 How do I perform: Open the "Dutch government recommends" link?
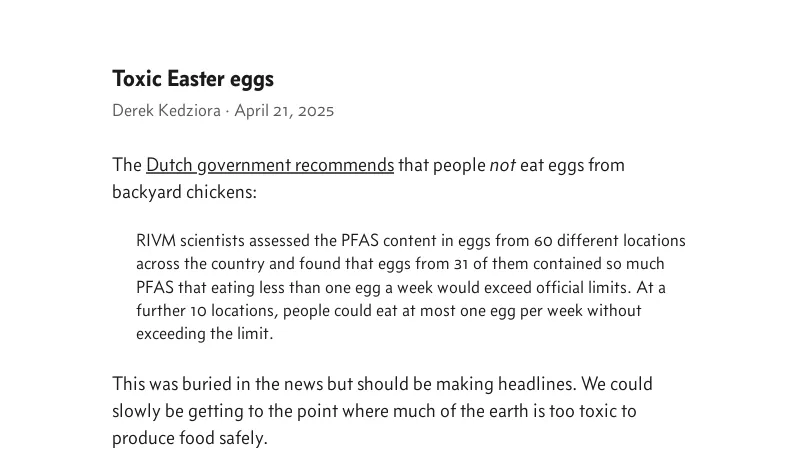click(270, 165)
